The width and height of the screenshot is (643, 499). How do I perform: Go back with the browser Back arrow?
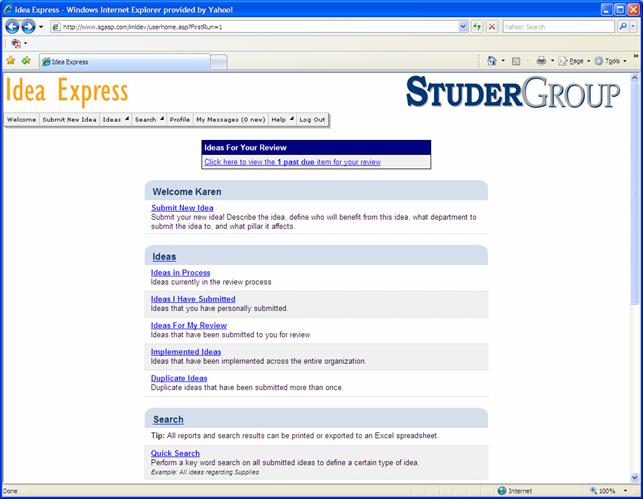coord(12,27)
